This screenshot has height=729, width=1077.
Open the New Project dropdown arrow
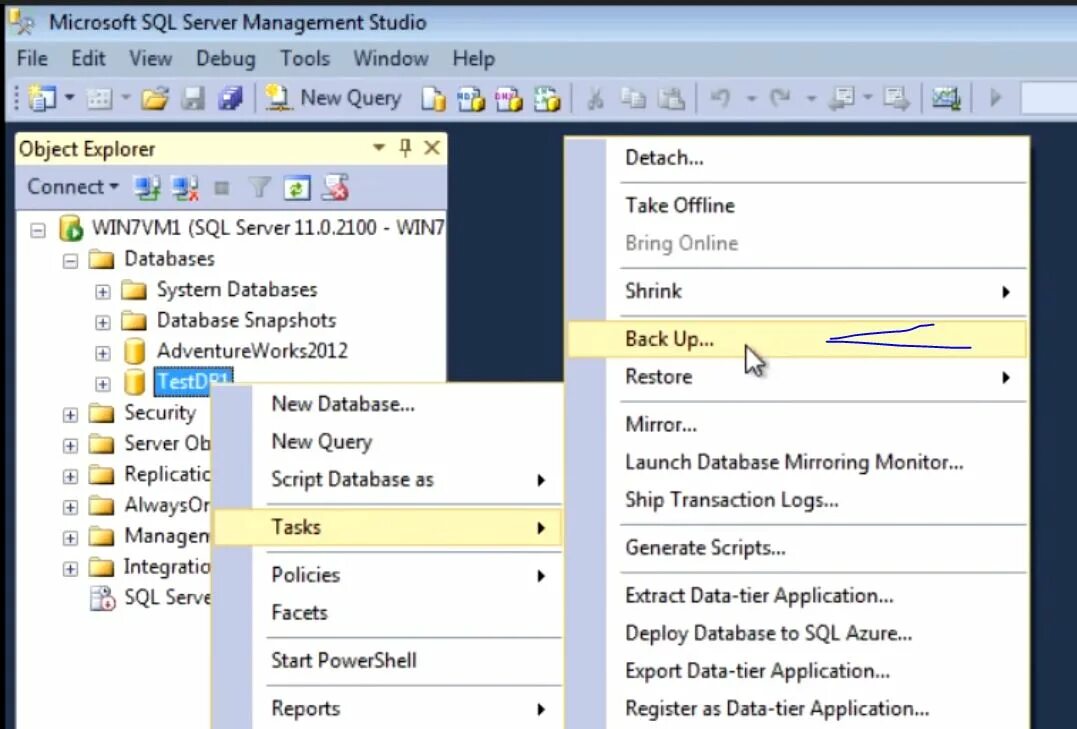click(69, 98)
